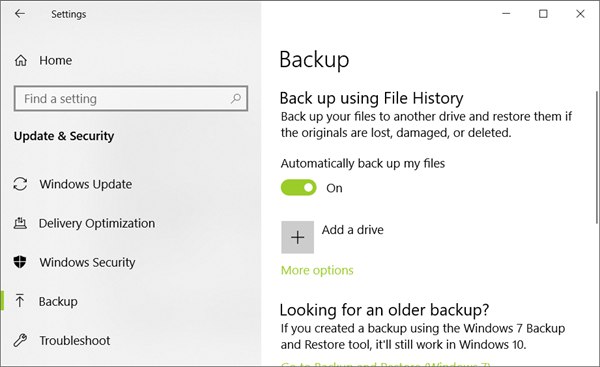Click the Windows Update refresh icon

20,184
